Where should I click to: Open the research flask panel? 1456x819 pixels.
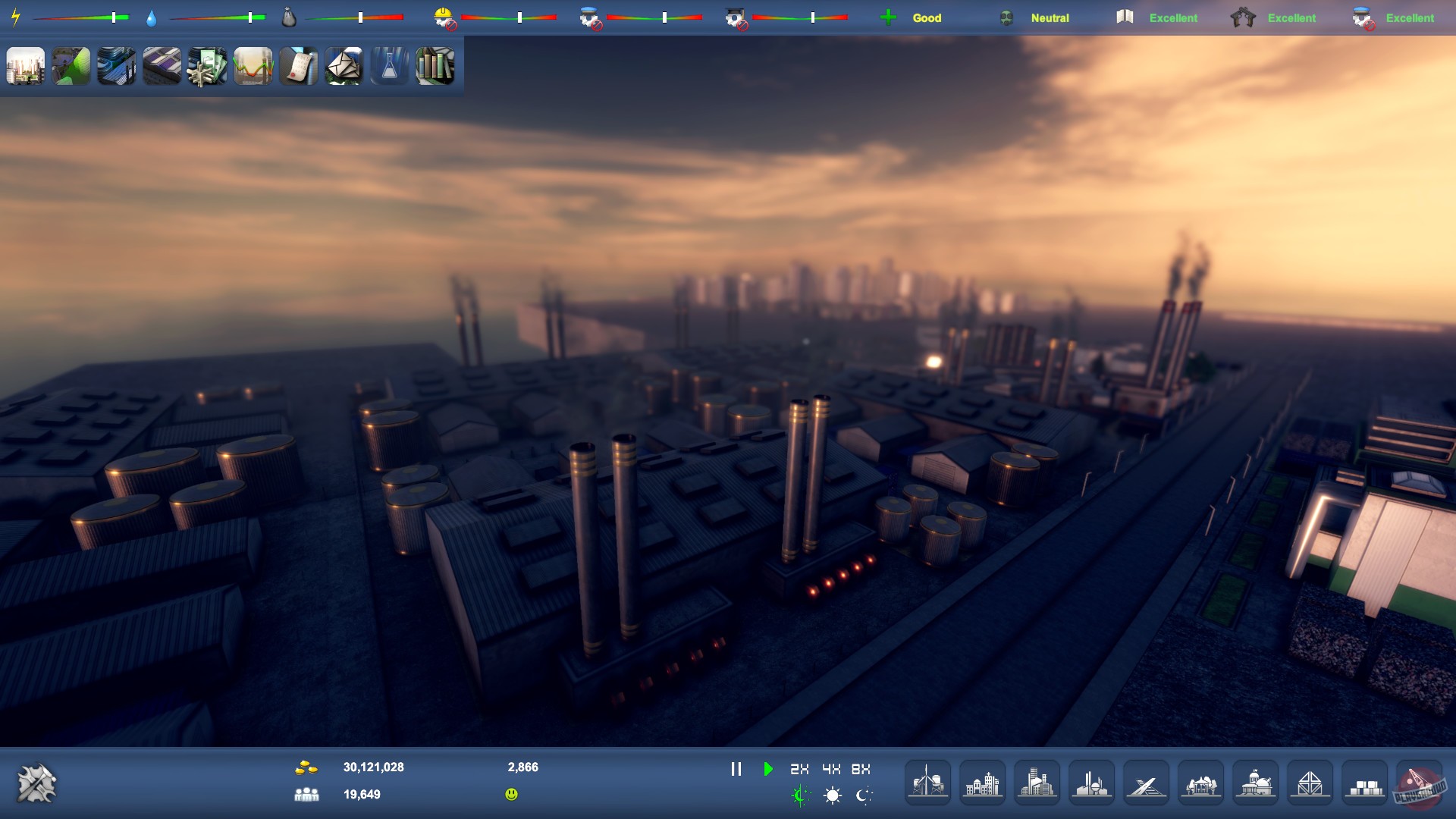(389, 66)
